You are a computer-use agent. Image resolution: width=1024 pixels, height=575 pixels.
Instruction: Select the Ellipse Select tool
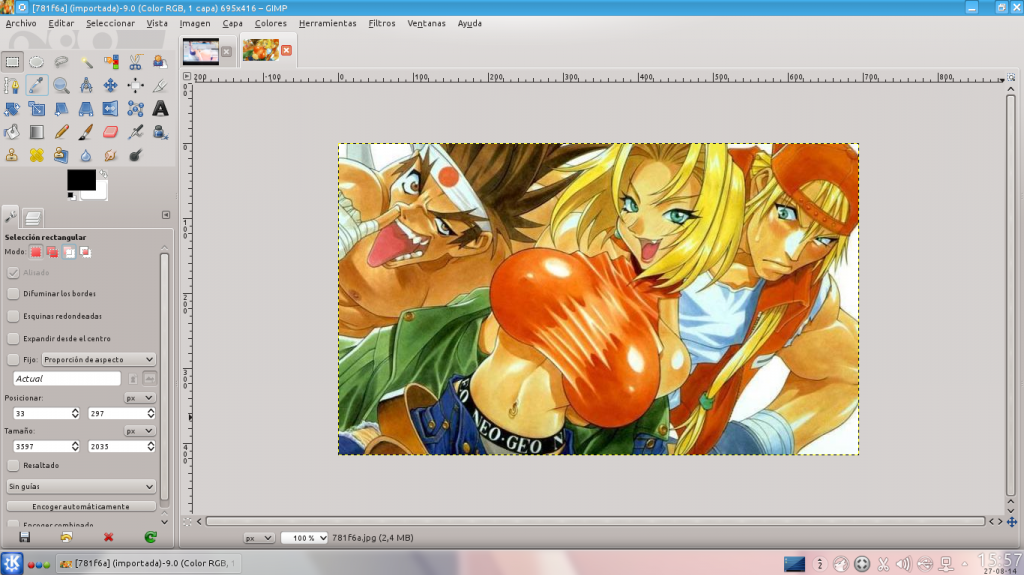coord(37,62)
